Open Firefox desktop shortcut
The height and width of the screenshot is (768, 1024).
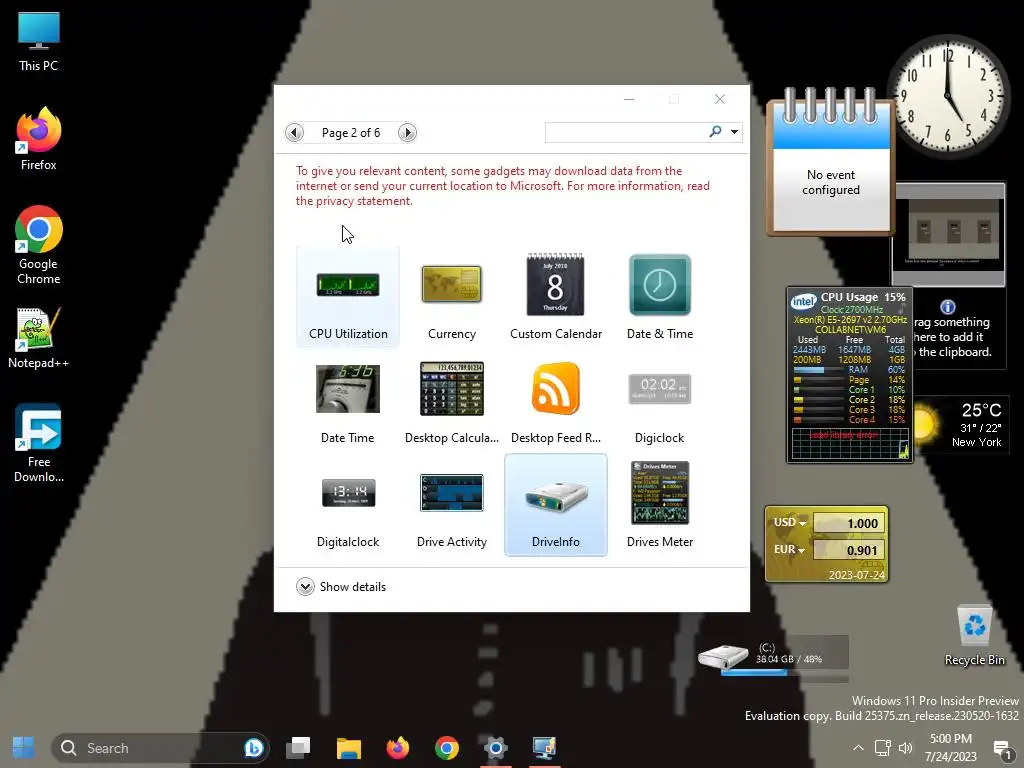point(39,139)
